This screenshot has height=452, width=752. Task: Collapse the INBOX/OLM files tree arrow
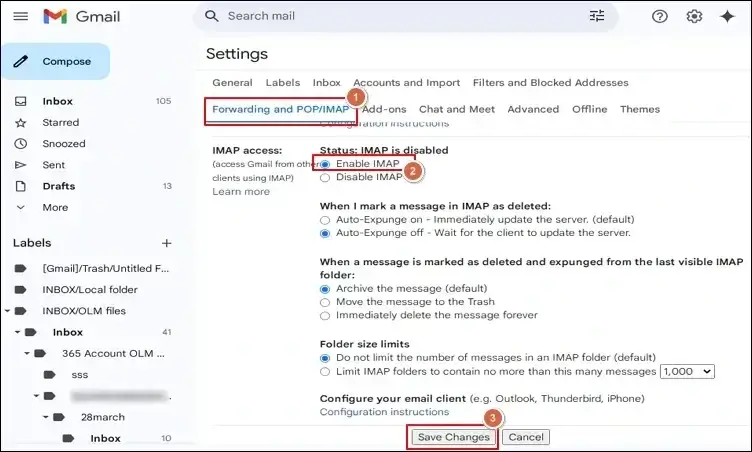[7, 311]
